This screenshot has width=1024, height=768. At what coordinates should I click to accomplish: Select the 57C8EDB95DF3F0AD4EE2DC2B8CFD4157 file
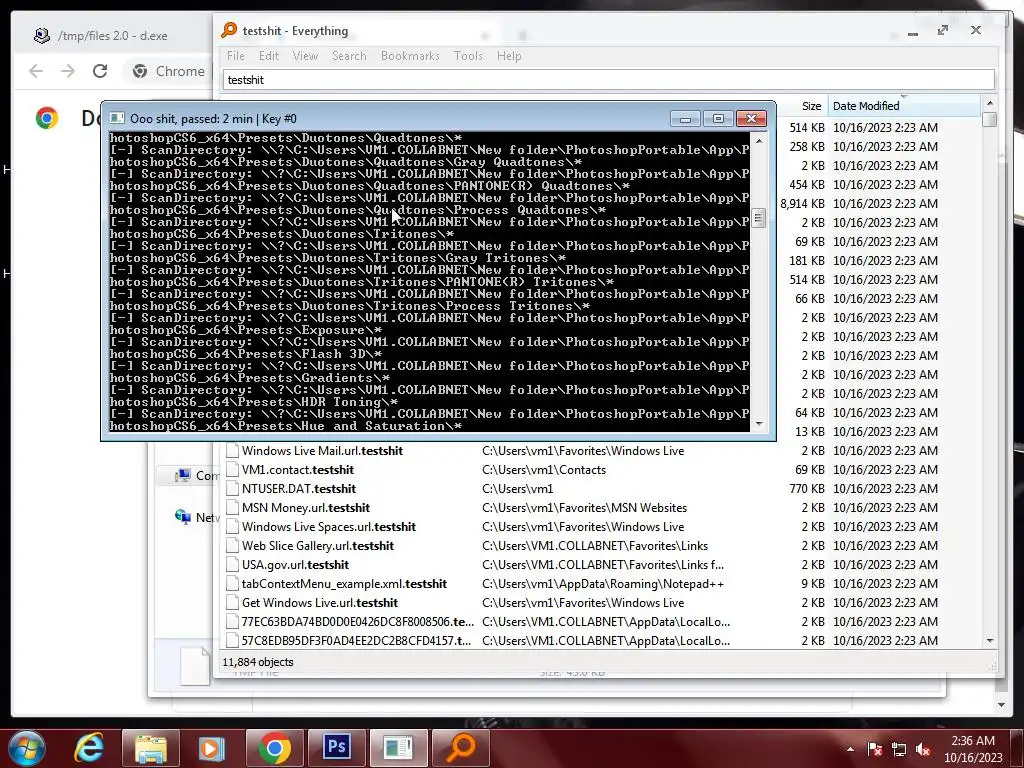click(x=356, y=640)
